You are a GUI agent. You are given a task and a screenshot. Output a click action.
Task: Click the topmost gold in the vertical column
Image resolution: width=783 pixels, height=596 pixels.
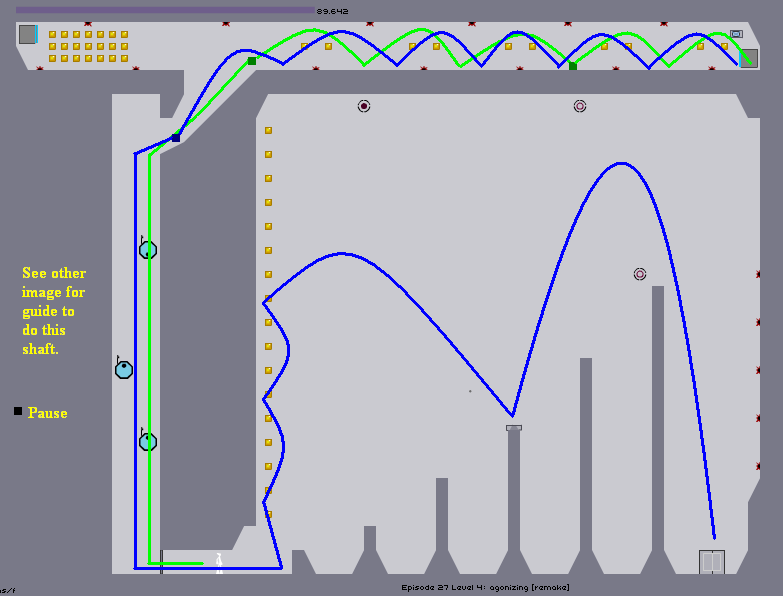pos(268,130)
